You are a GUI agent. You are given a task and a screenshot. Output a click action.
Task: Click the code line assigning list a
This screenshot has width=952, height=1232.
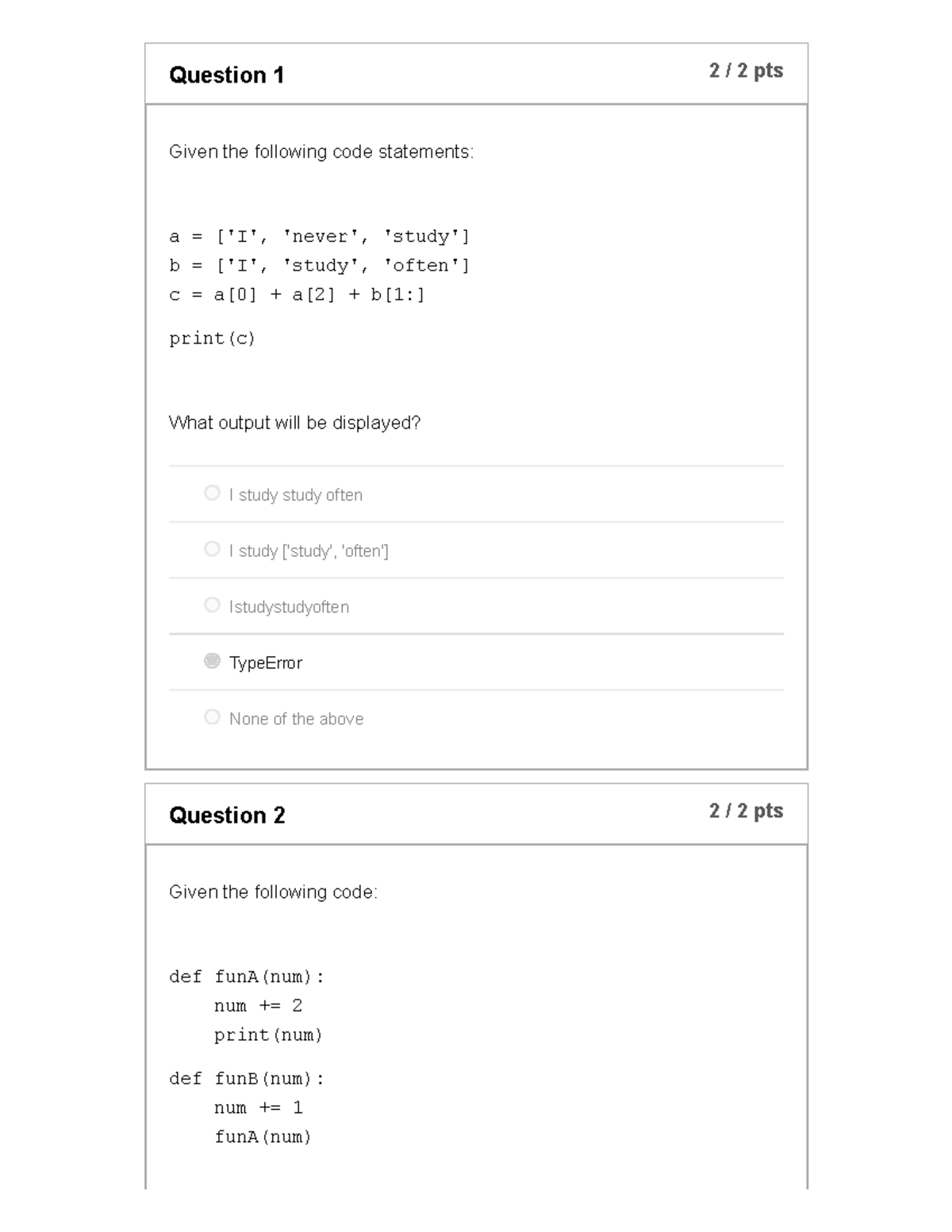click(x=319, y=236)
